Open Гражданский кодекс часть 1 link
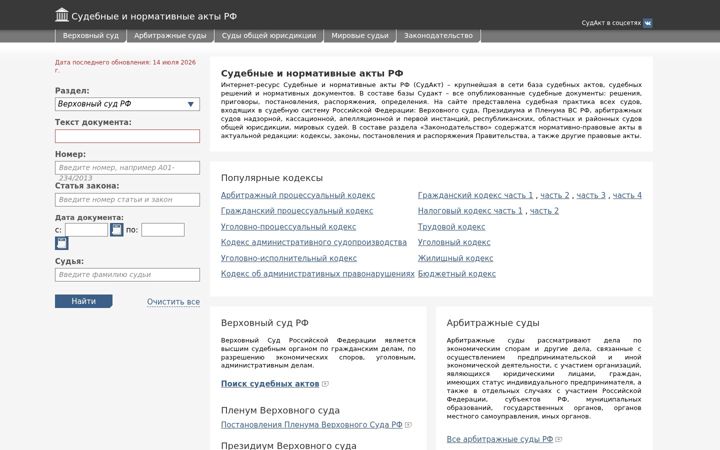Viewport: 720px width, 450px height. coord(475,195)
